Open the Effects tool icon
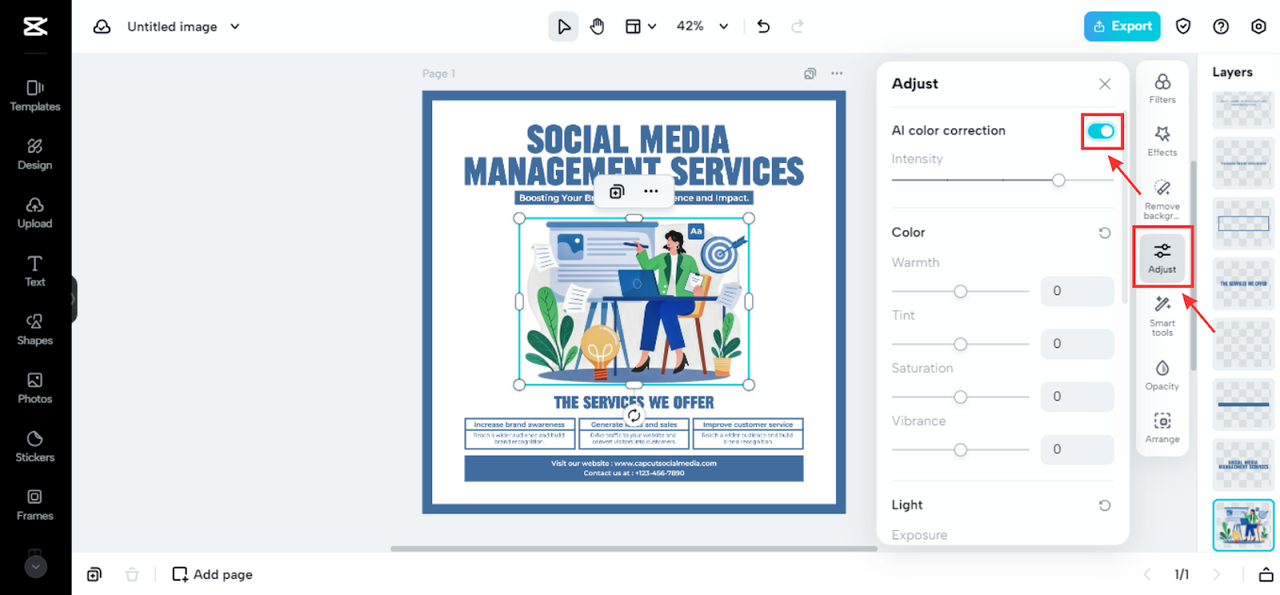Viewport: 1280px width, 595px height. [1162, 141]
